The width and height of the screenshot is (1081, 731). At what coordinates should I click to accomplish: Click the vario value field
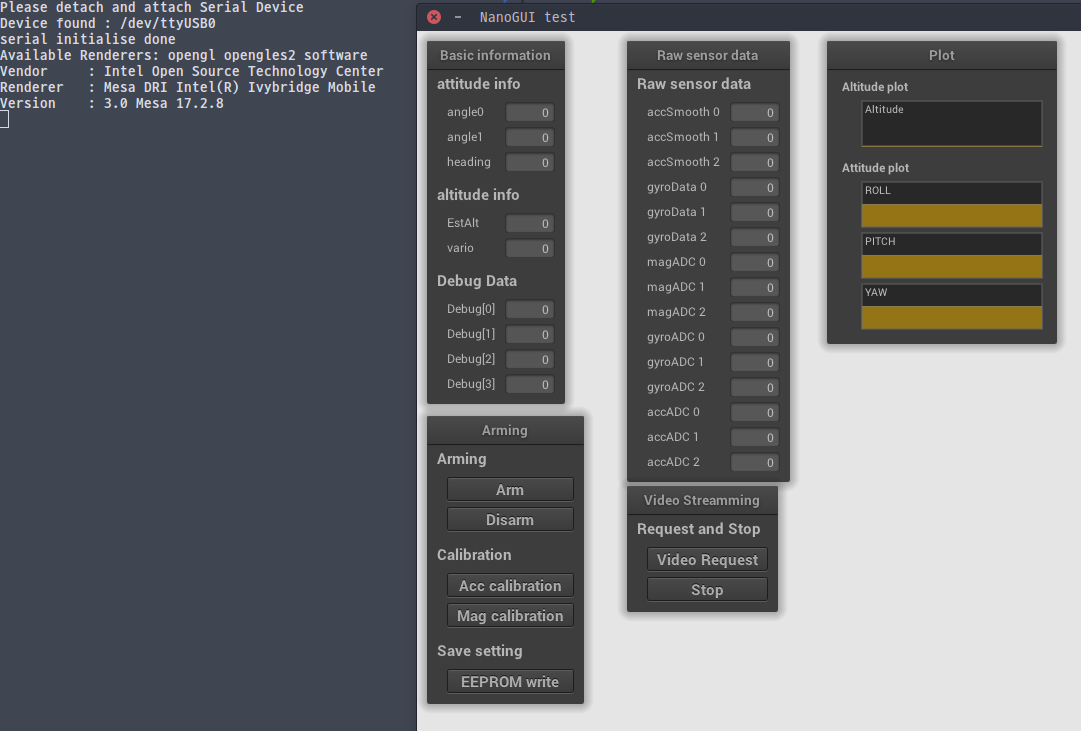pyautogui.click(x=529, y=248)
